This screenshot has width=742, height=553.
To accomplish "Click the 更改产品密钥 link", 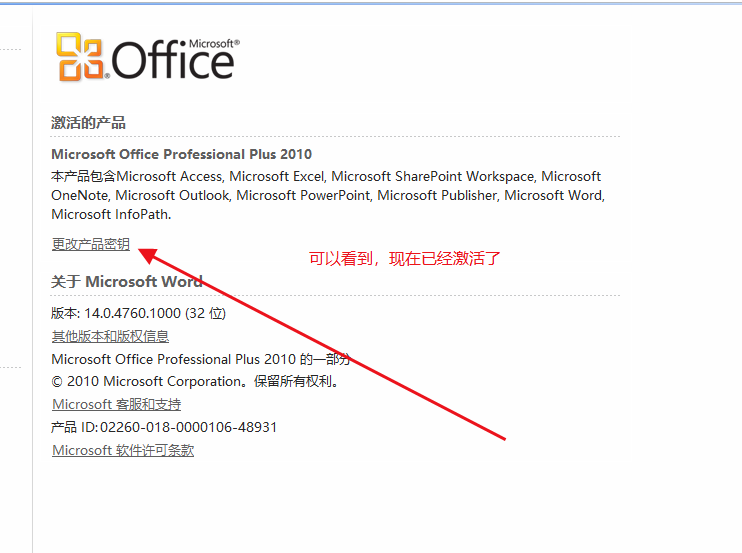I will click(x=90, y=244).
